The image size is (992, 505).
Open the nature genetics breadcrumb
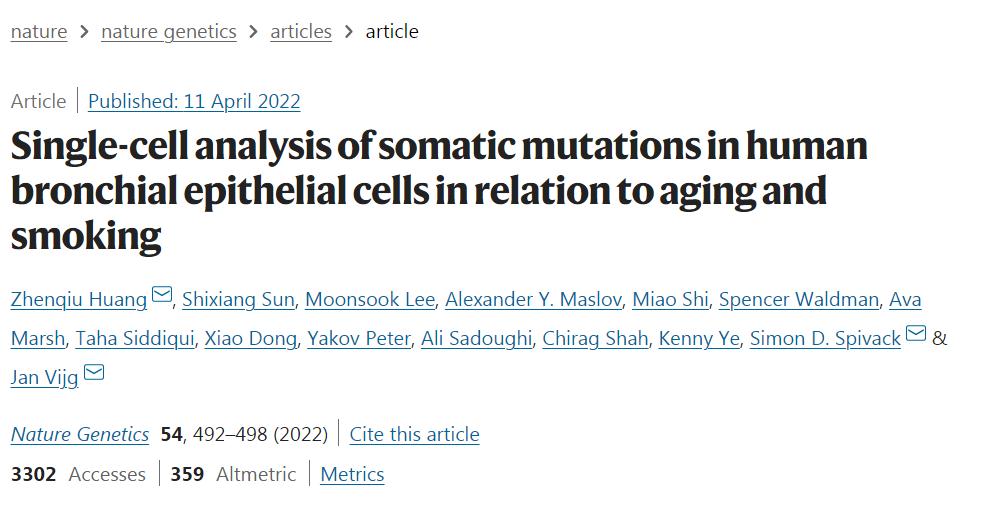(169, 31)
